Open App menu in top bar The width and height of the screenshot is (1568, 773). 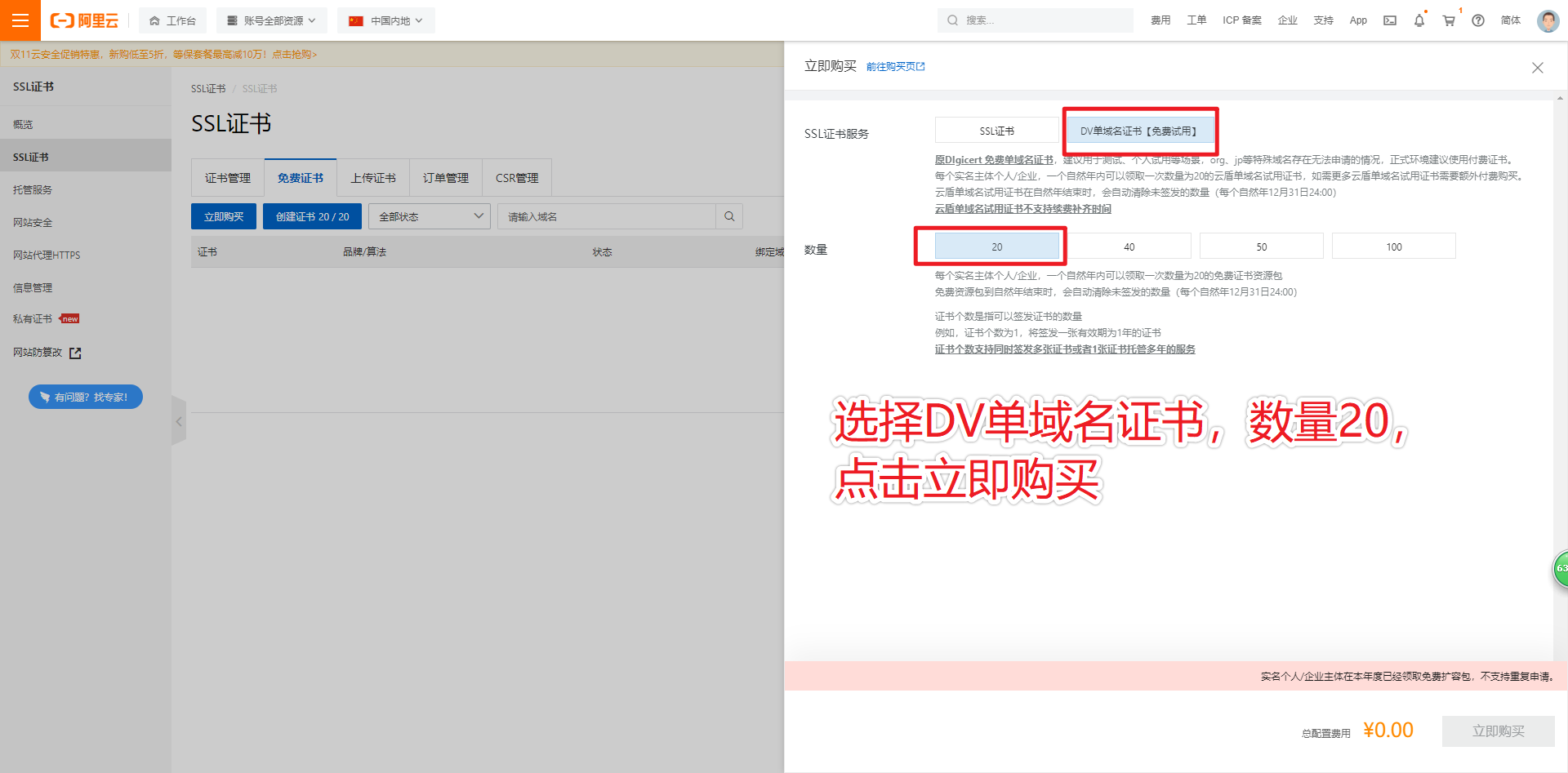(x=1358, y=20)
